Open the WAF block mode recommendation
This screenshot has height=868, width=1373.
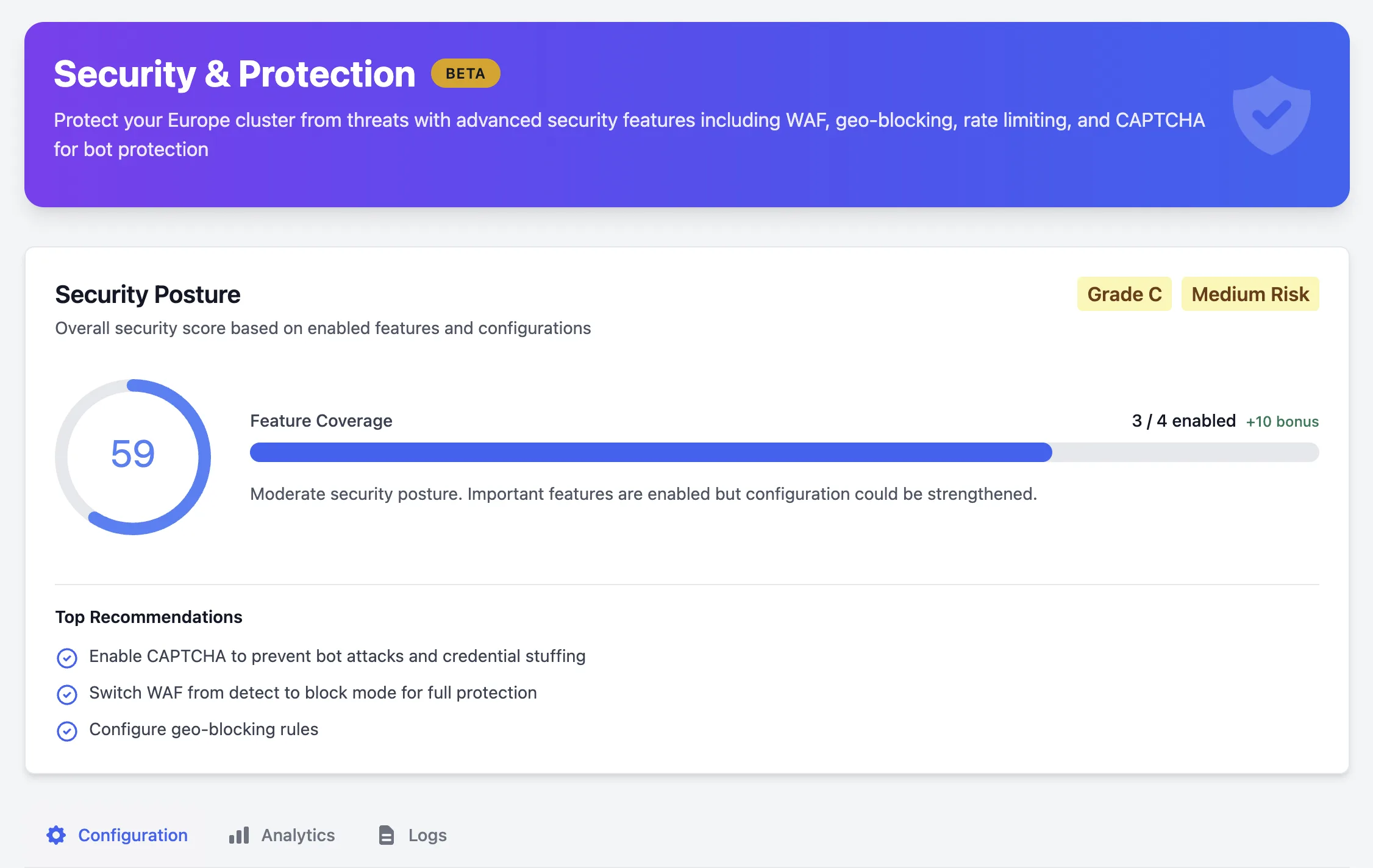(x=313, y=693)
